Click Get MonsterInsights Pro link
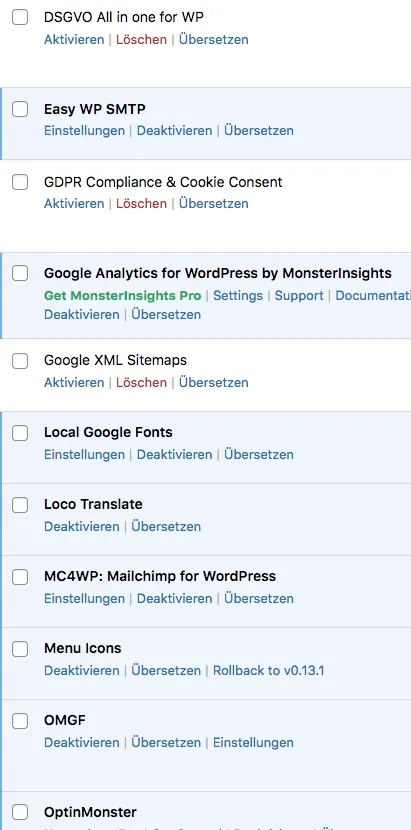This screenshot has width=411, height=830. pos(122,295)
